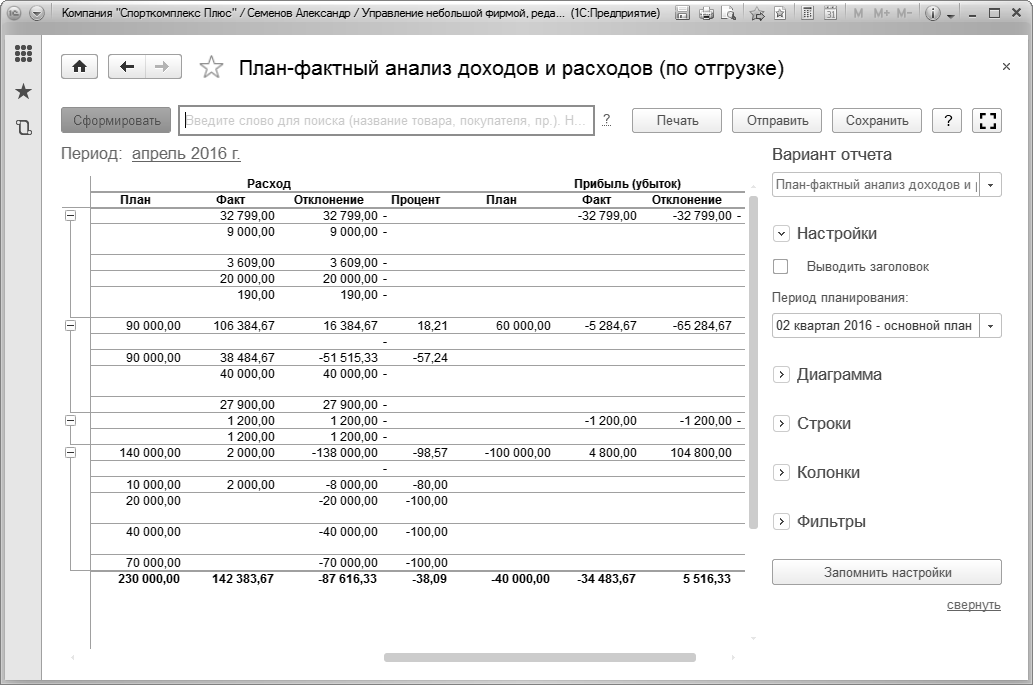Click the save icon in title bar

click(x=683, y=13)
